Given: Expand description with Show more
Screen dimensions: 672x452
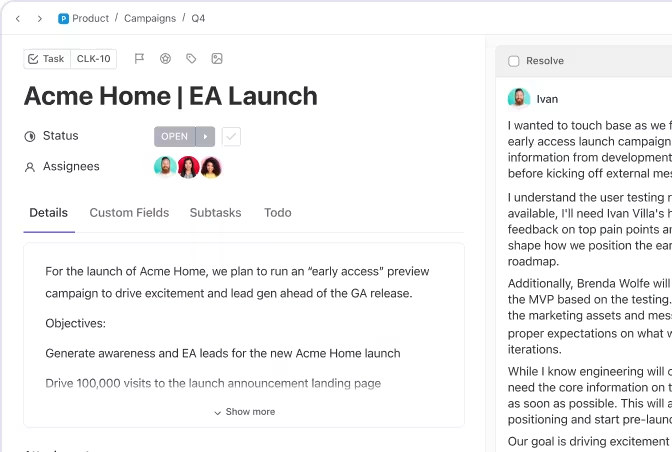Looking at the screenshot, I should [x=244, y=412].
